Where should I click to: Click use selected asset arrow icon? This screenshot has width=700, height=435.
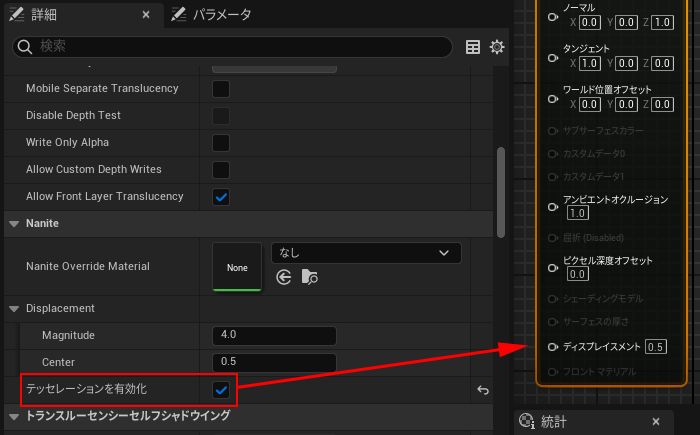(284, 277)
